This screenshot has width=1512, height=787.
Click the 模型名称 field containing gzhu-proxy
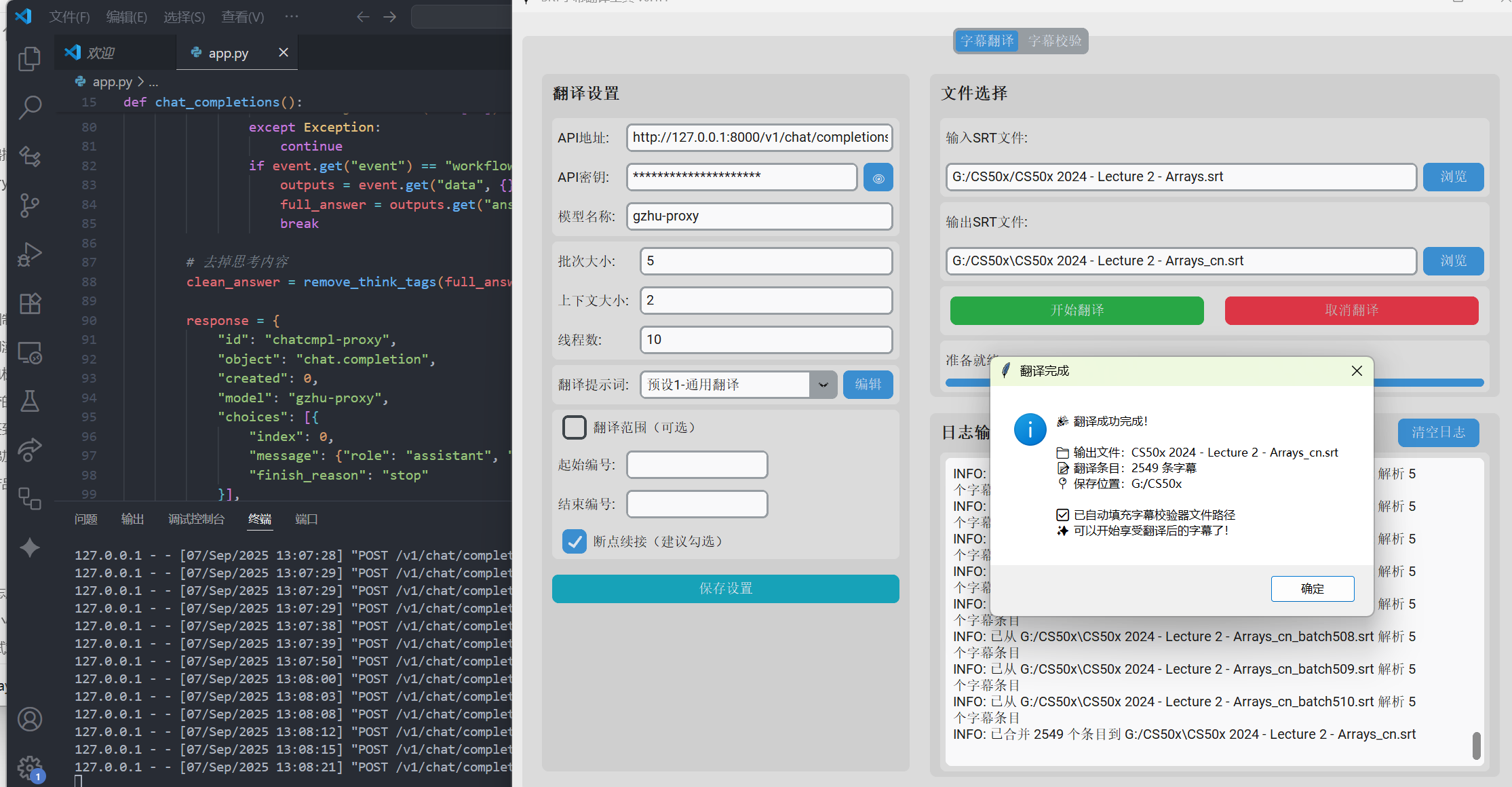point(759,216)
